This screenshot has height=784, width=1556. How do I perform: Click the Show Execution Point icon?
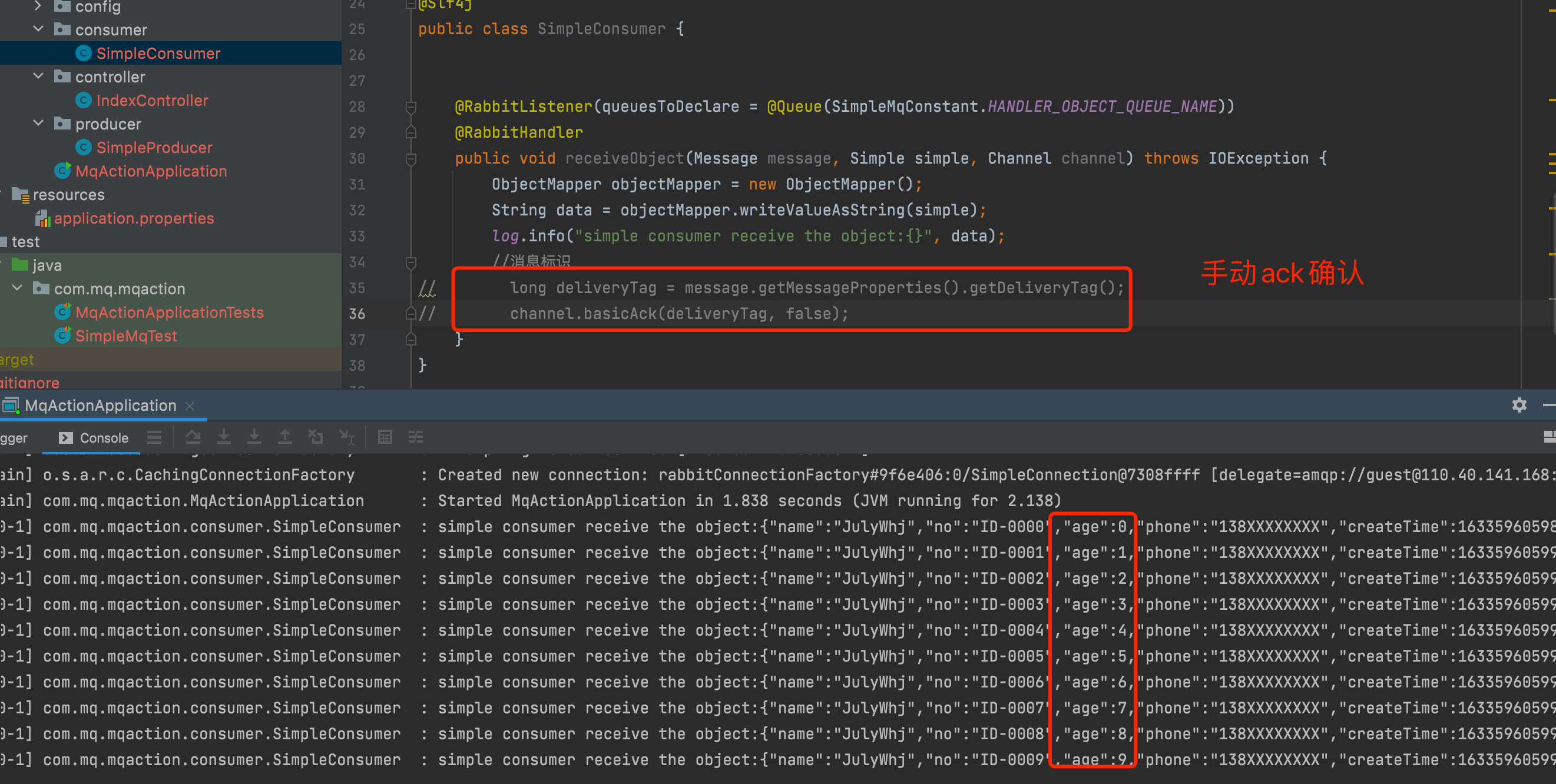tap(155, 437)
